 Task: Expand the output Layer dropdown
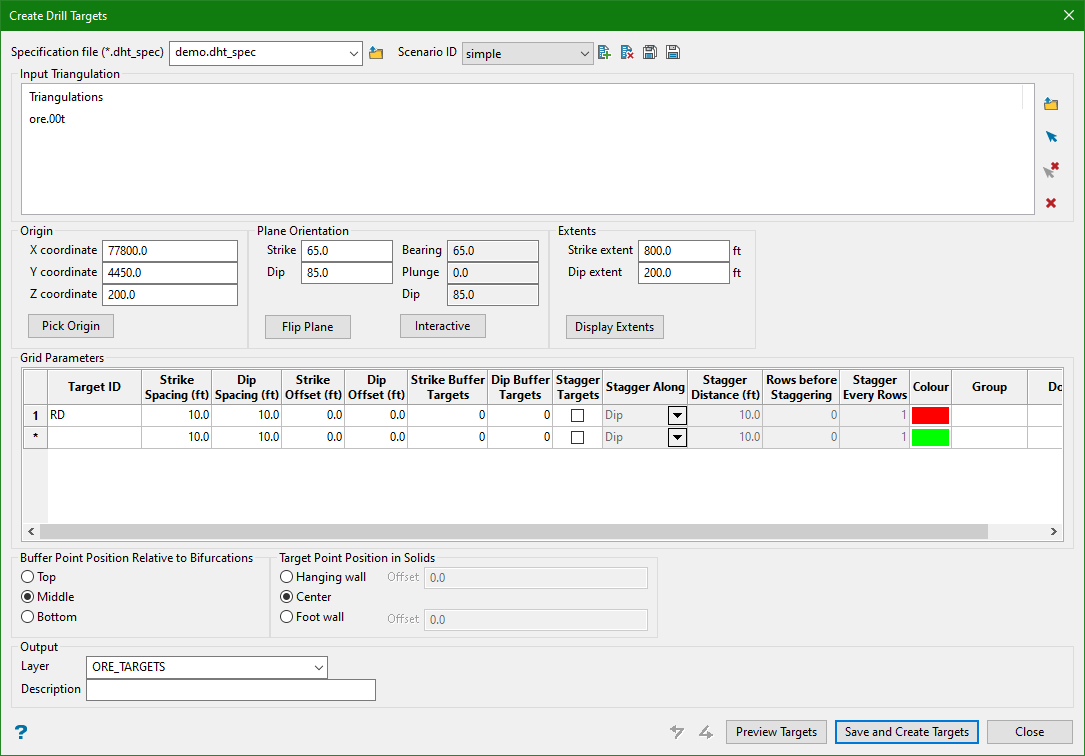[x=318, y=667]
